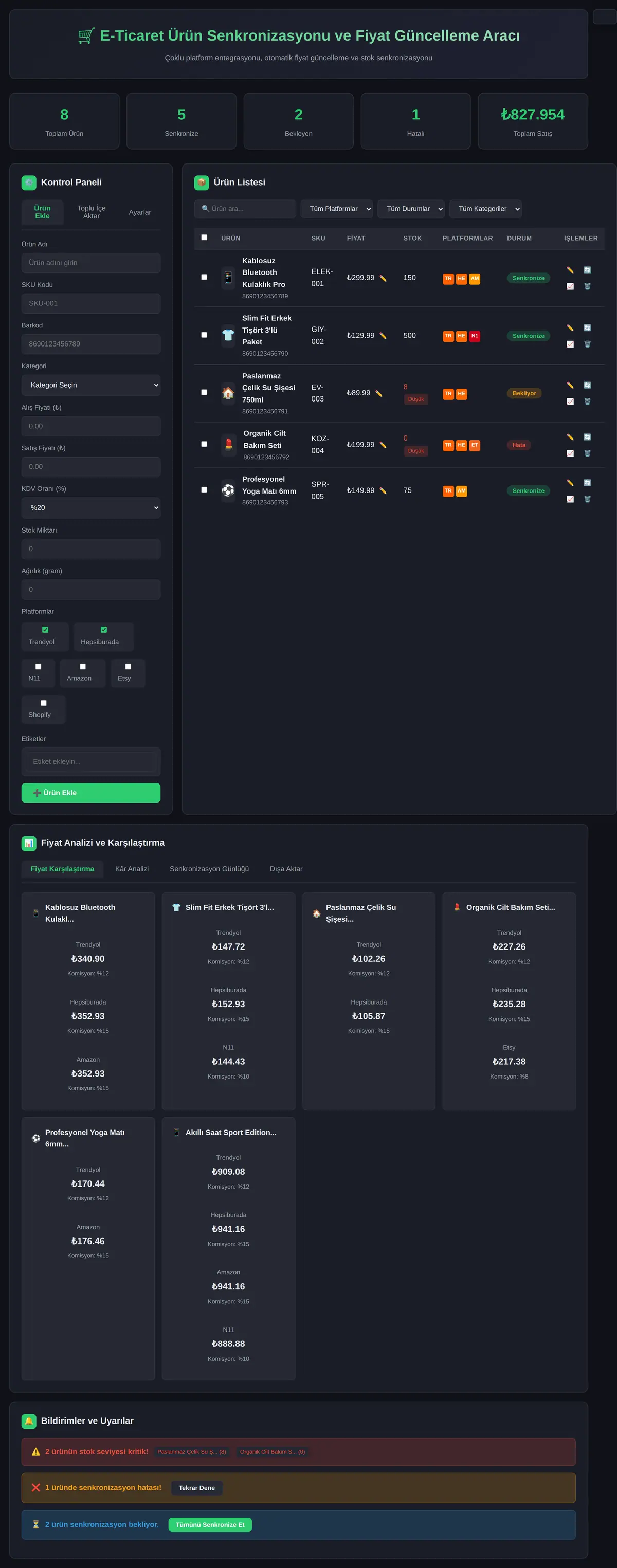The image size is (617, 1568).
Task: Delete the Slim Fit Erkek Tişört product
Action: pos(587,344)
